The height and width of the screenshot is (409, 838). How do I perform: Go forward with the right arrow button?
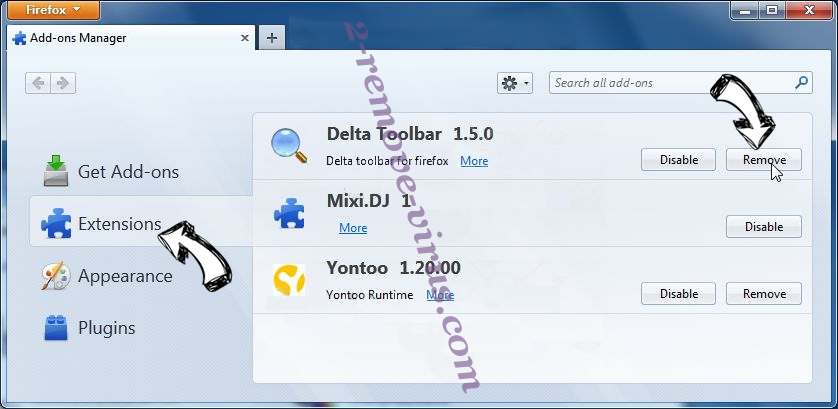63,83
